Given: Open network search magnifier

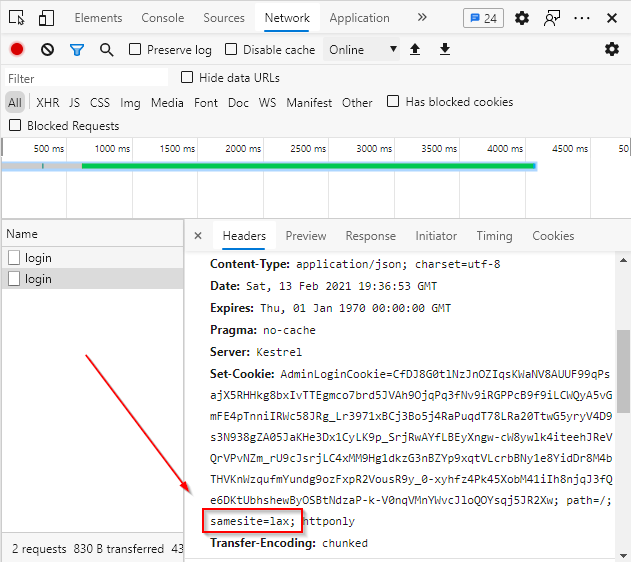Looking at the screenshot, I should 107,50.
